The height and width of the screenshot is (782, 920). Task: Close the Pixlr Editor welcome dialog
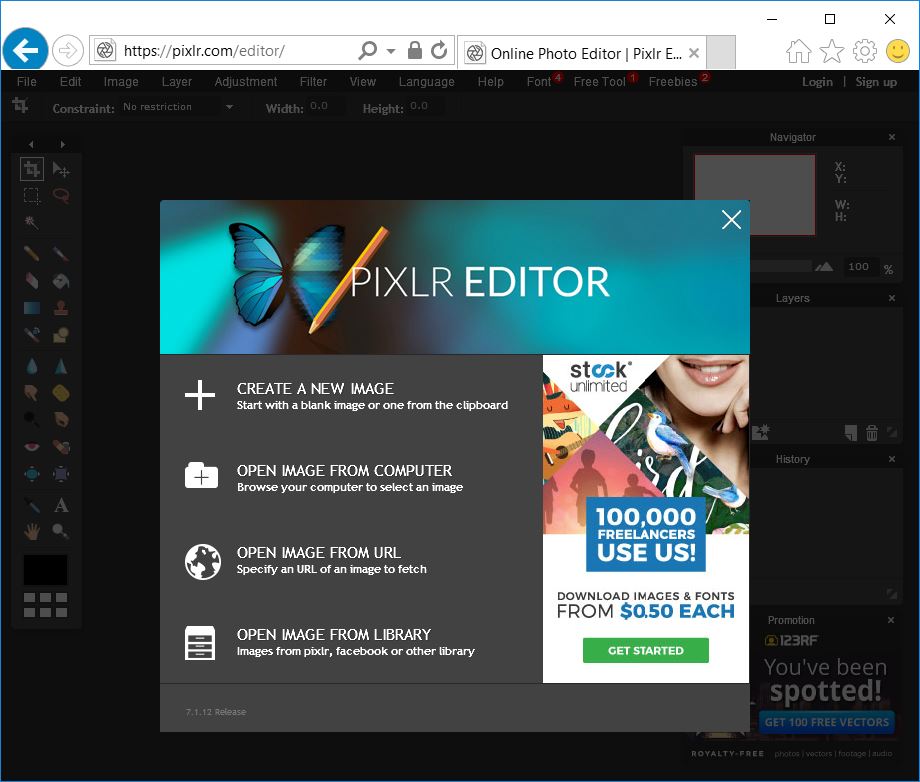tap(731, 220)
